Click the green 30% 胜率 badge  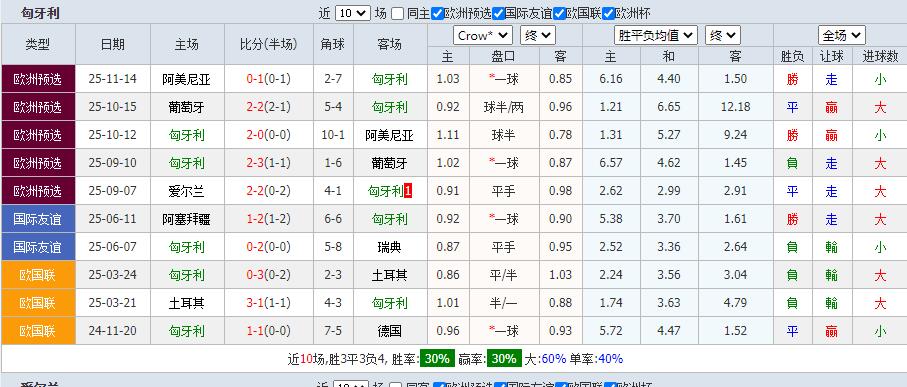coord(437,359)
